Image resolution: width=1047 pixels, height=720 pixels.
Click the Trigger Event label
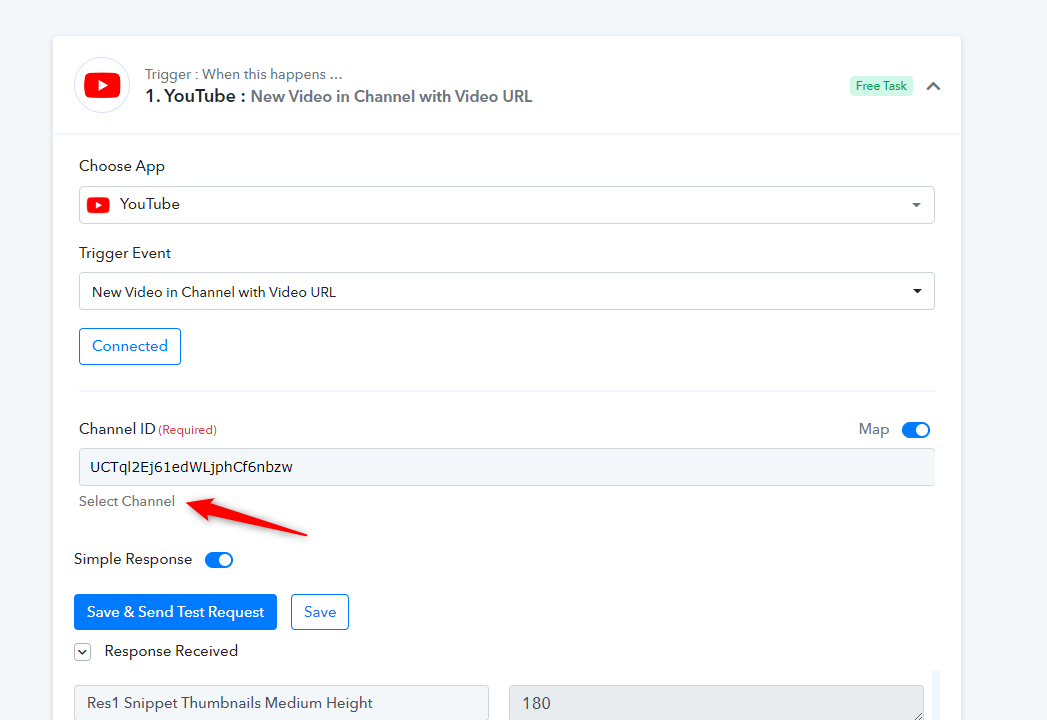(125, 253)
